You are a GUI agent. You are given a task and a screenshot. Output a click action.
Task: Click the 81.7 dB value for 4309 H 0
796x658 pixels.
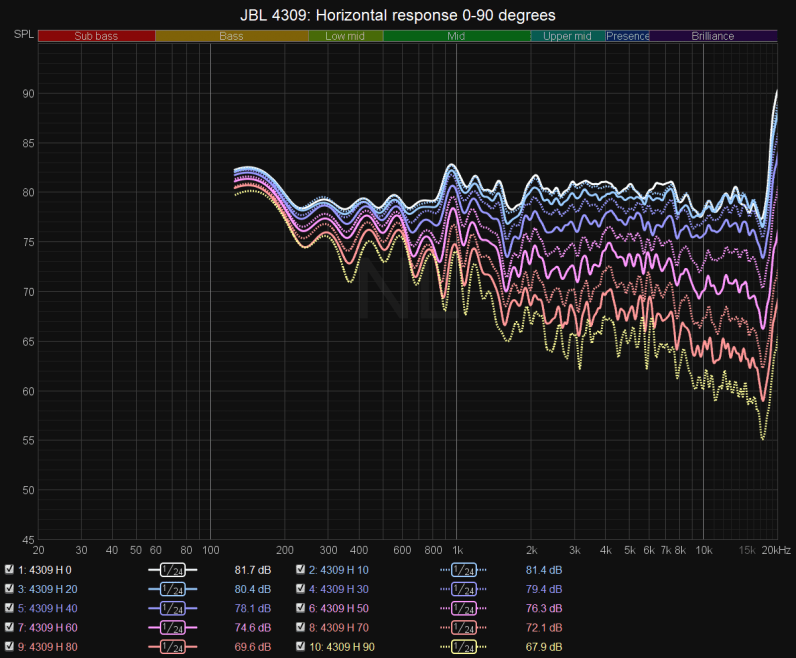[246, 569]
